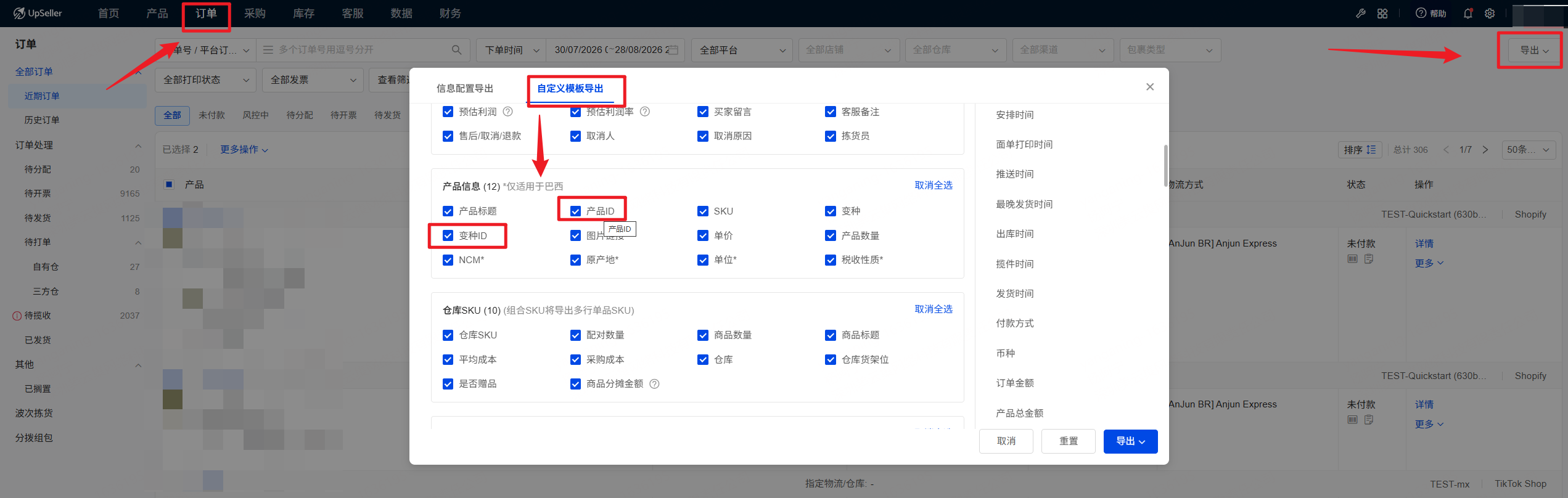Open the 全部发票 dropdown

click(313, 80)
